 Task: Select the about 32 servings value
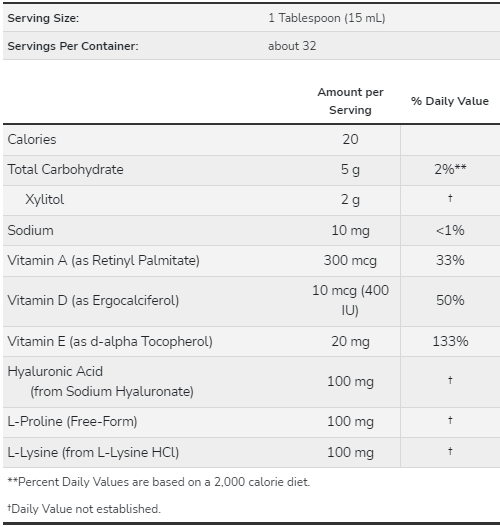292,46
